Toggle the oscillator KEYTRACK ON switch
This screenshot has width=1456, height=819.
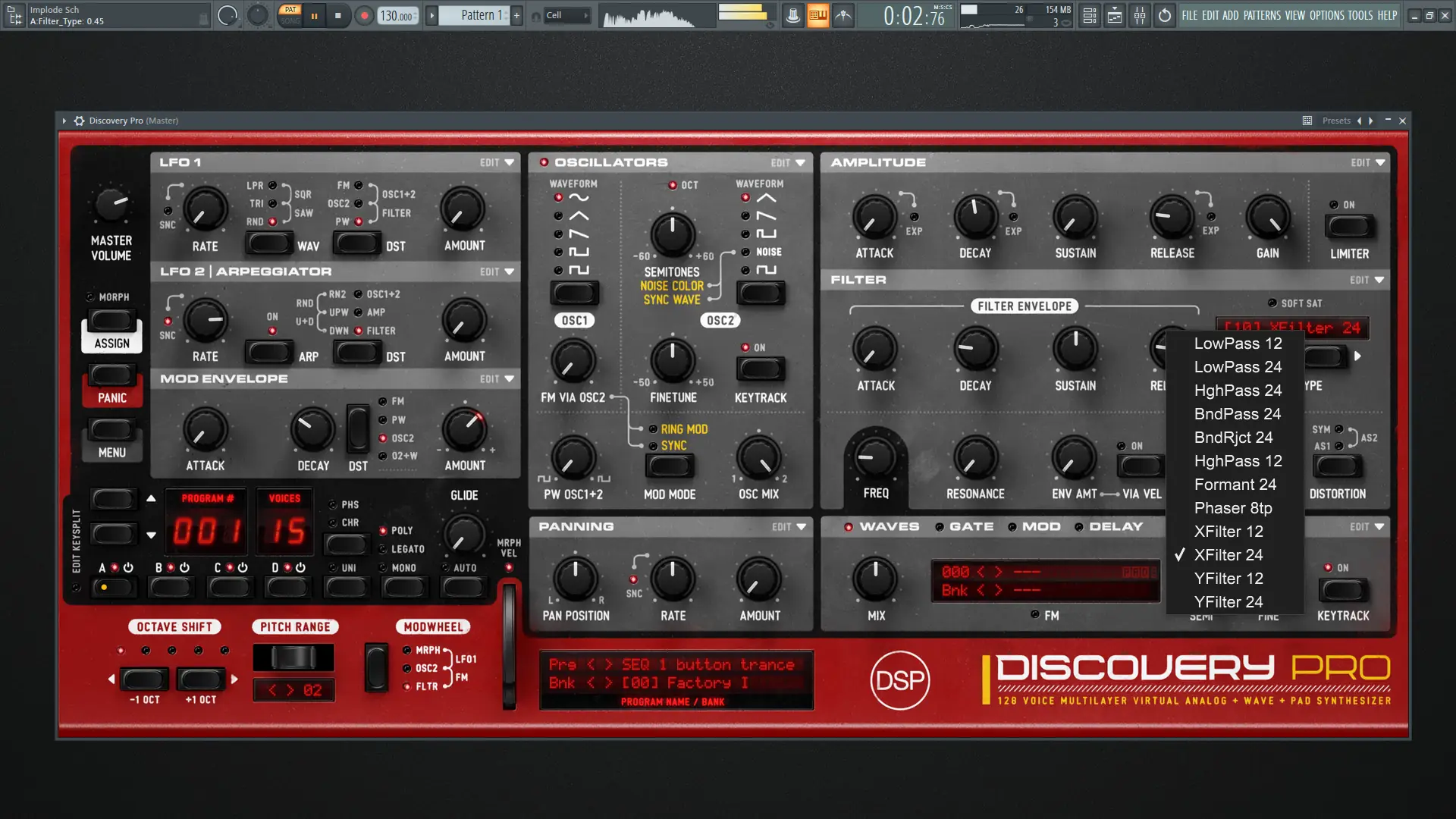[761, 369]
